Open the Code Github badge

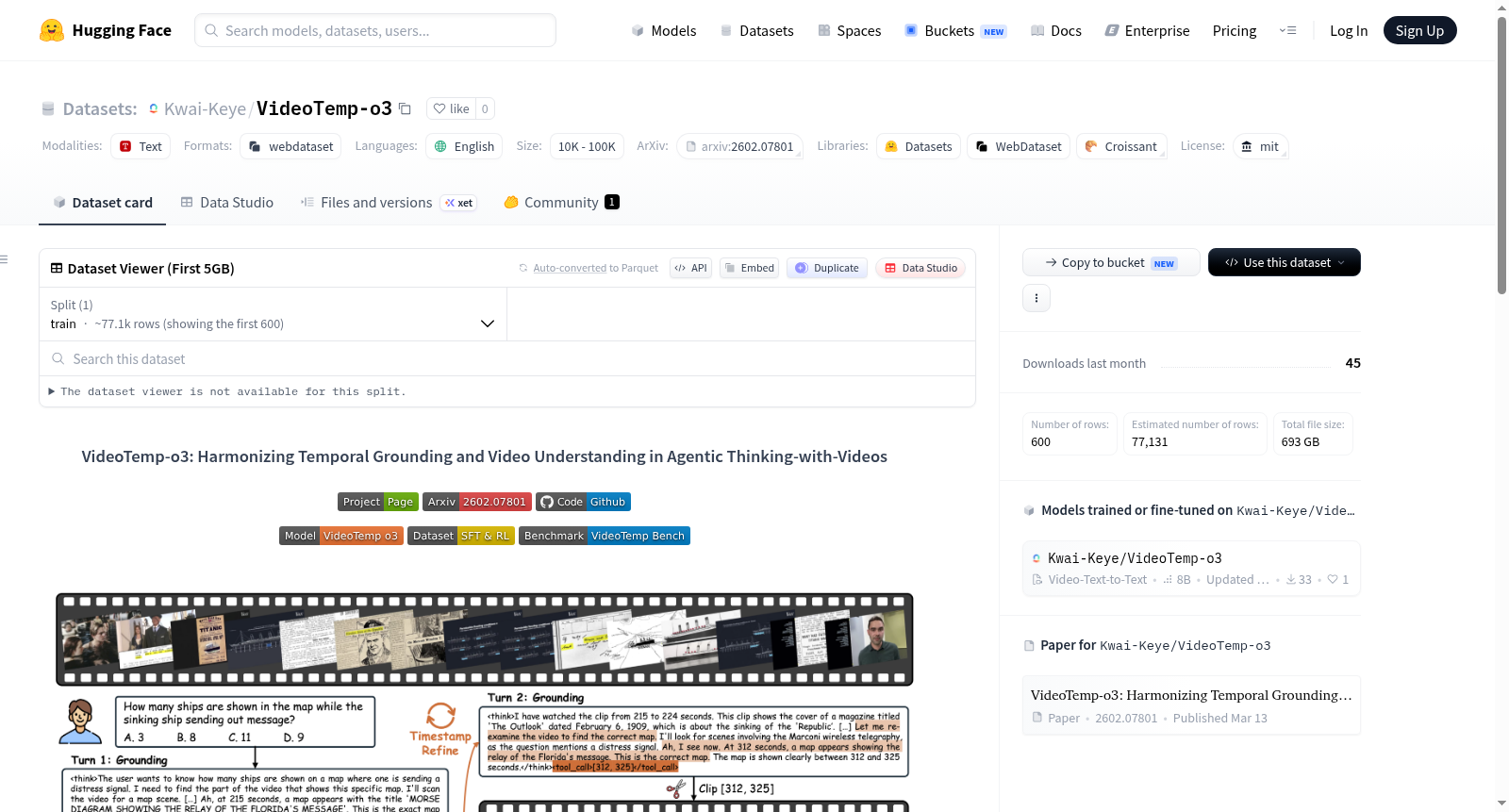point(583,502)
